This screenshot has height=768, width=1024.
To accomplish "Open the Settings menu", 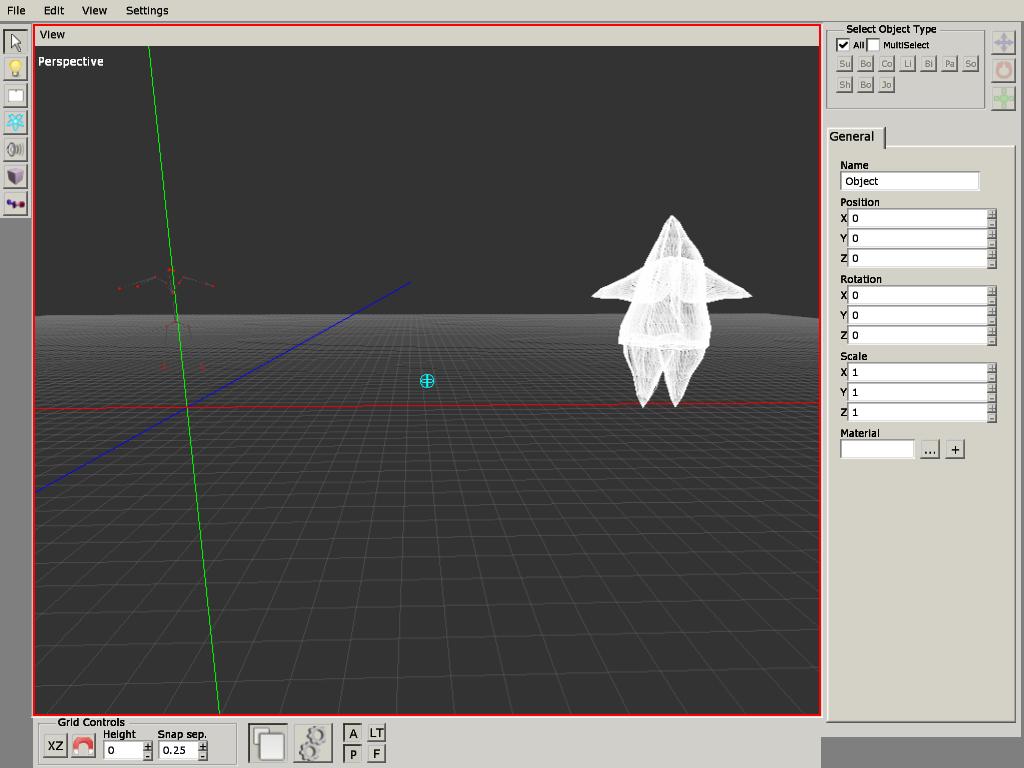I will coord(147,10).
